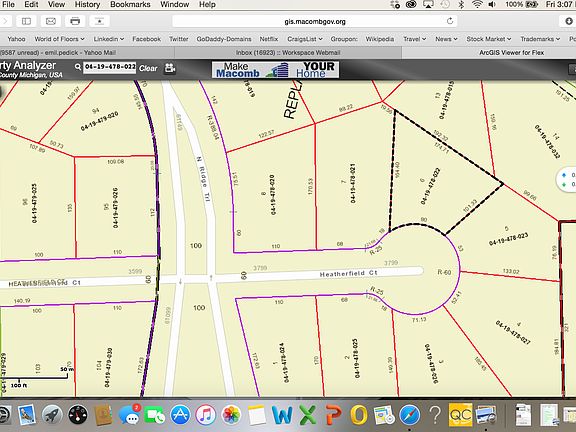This screenshot has width=576, height=432.
Task: Open Microsoft Word from the dock
Action: pyautogui.click(x=282, y=415)
